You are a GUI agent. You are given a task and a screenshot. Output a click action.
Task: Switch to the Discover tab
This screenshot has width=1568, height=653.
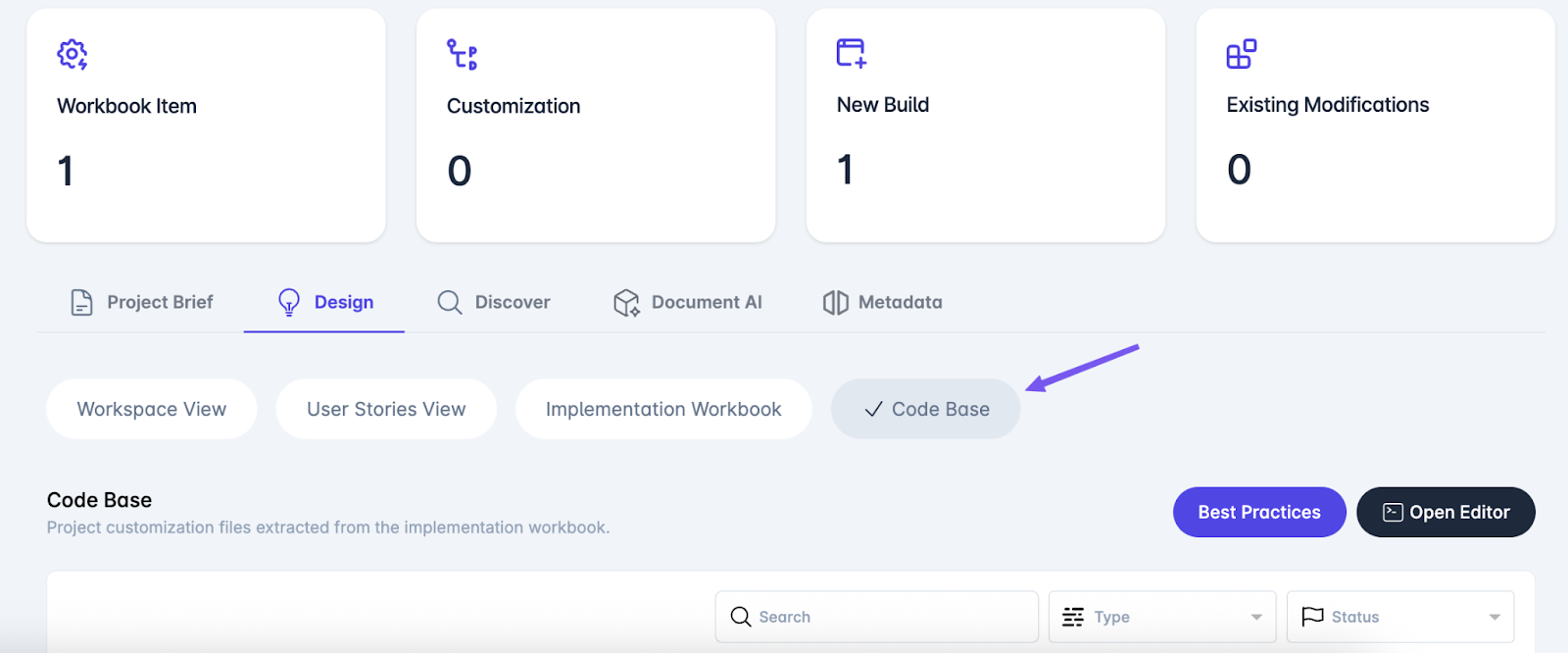494,302
